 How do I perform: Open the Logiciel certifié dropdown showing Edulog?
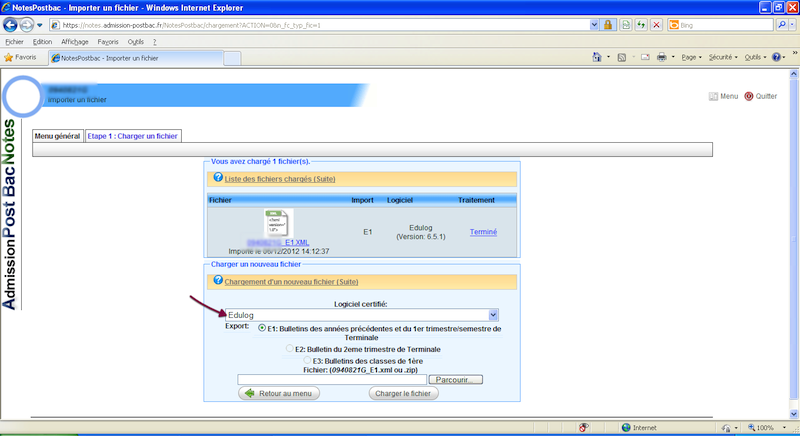[361, 315]
